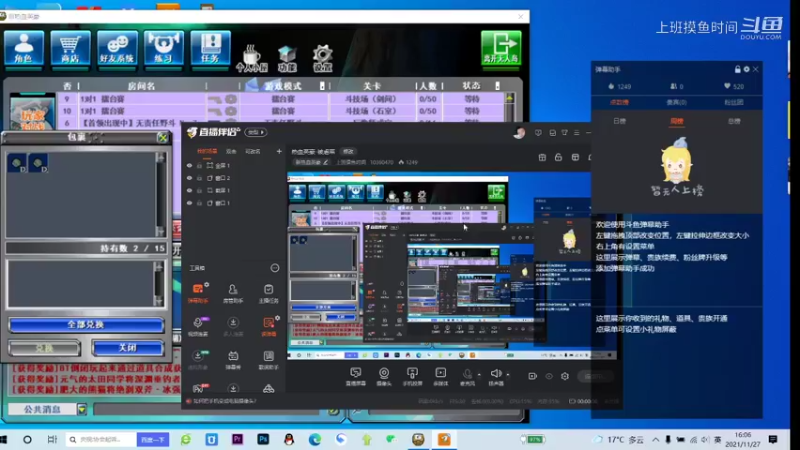800x450 pixels.
Task: Open the 歌词助手 tool icon
Action: tap(268, 359)
